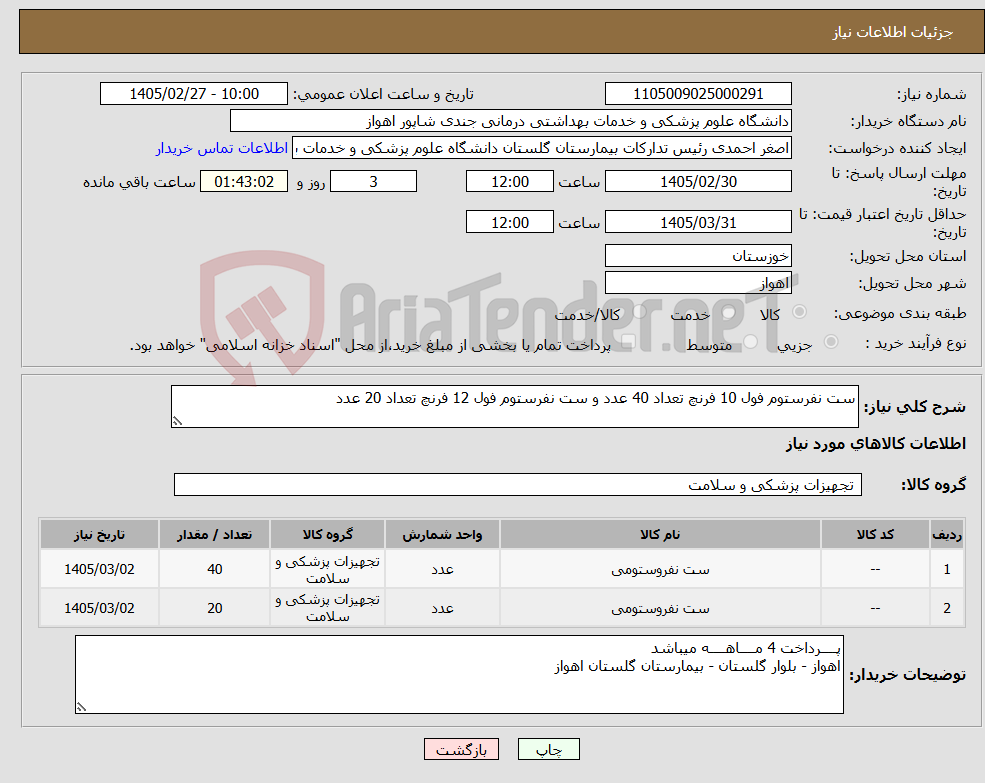This screenshot has width=985, height=783.
Task: Click quantity 40 in row 1
Action: pos(214,569)
